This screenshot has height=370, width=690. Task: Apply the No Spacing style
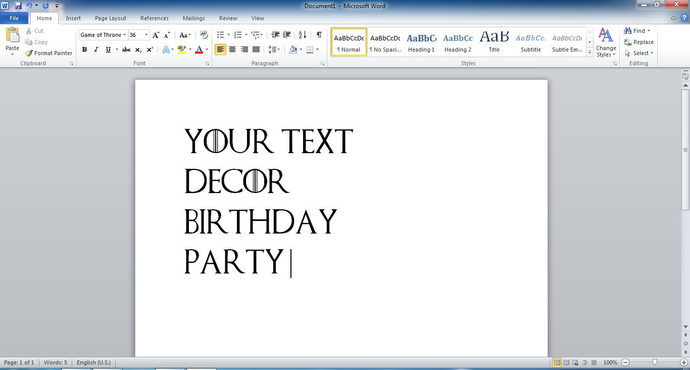click(385, 42)
